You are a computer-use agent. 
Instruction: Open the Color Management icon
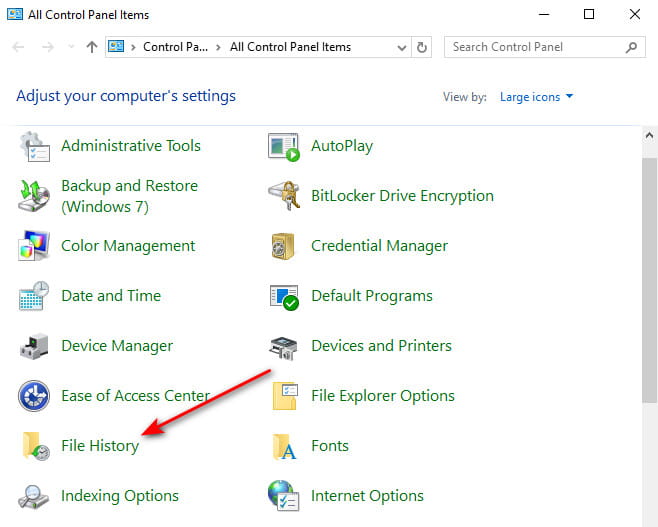point(34,245)
